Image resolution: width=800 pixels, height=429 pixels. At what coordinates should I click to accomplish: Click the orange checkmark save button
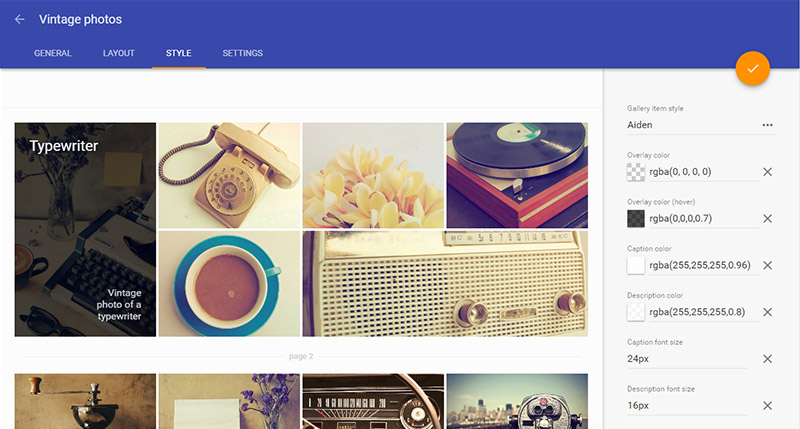click(753, 68)
